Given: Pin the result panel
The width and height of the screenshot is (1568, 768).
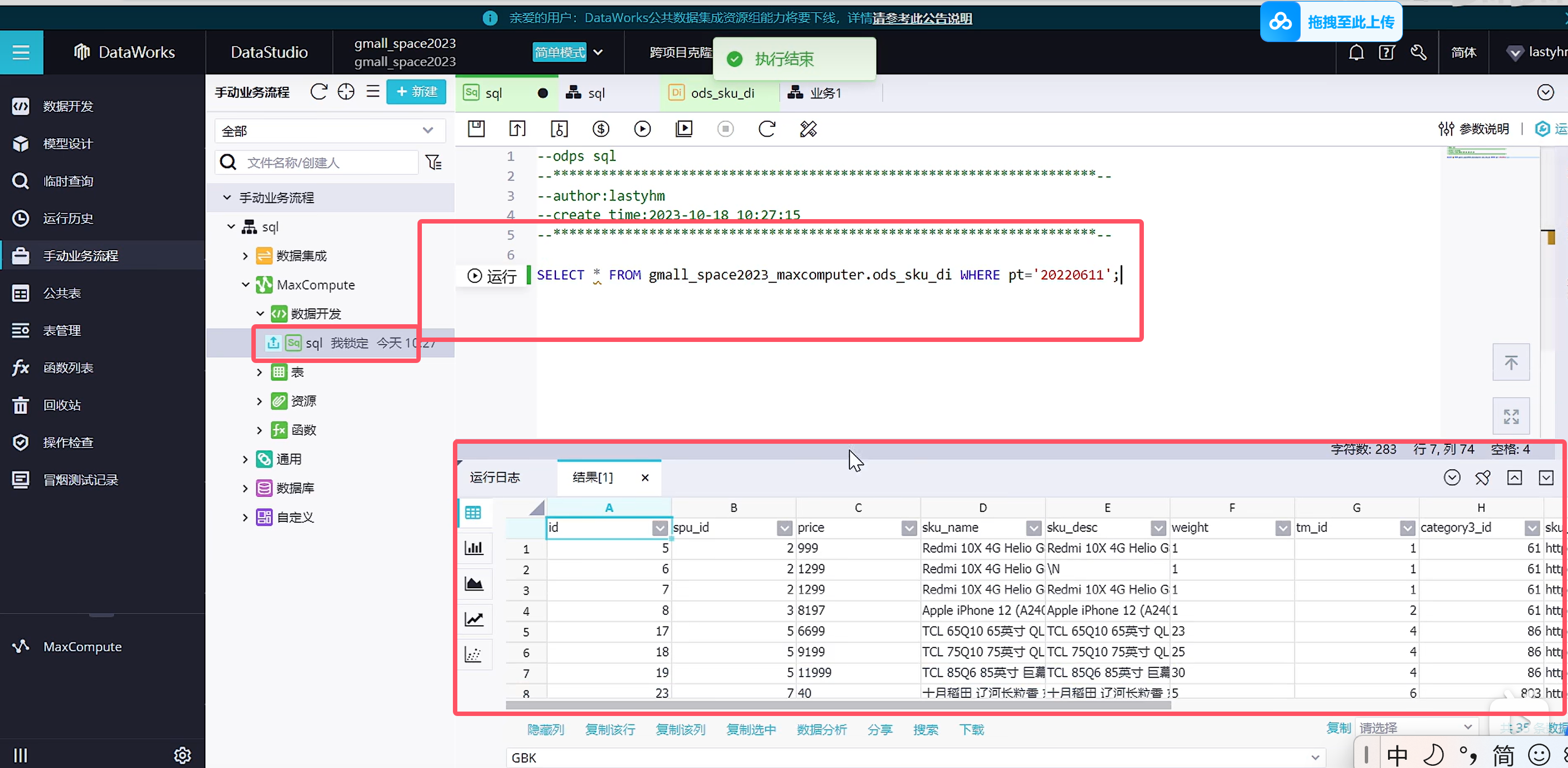Looking at the screenshot, I should 1483,478.
